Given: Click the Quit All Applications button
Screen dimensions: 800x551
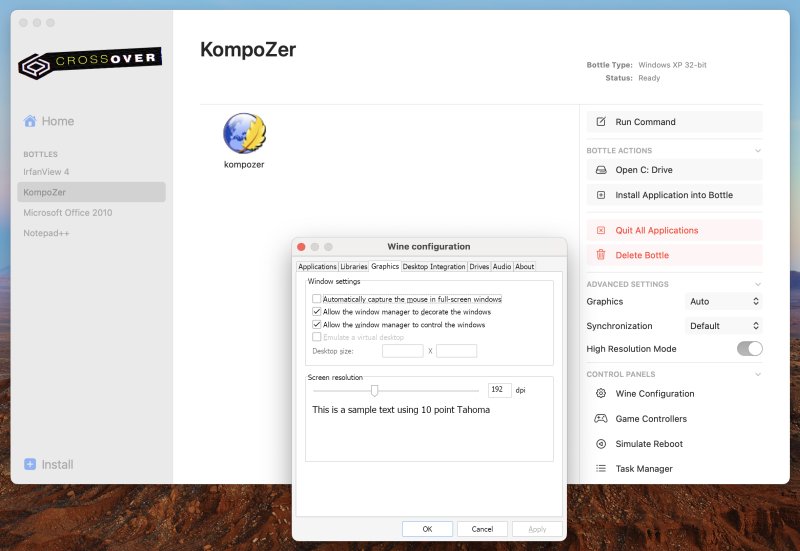Looking at the screenshot, I should click(674, 230).
